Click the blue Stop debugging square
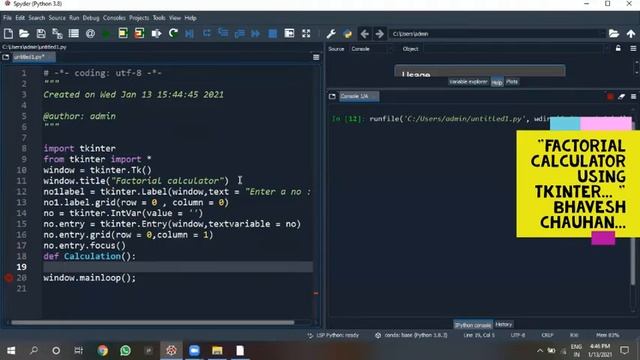 272,33
